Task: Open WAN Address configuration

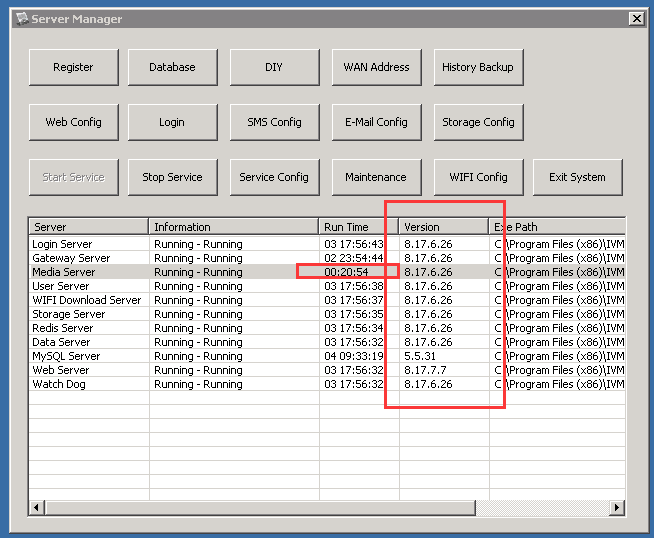Action: pyautogui.click(x=377, y=67)
